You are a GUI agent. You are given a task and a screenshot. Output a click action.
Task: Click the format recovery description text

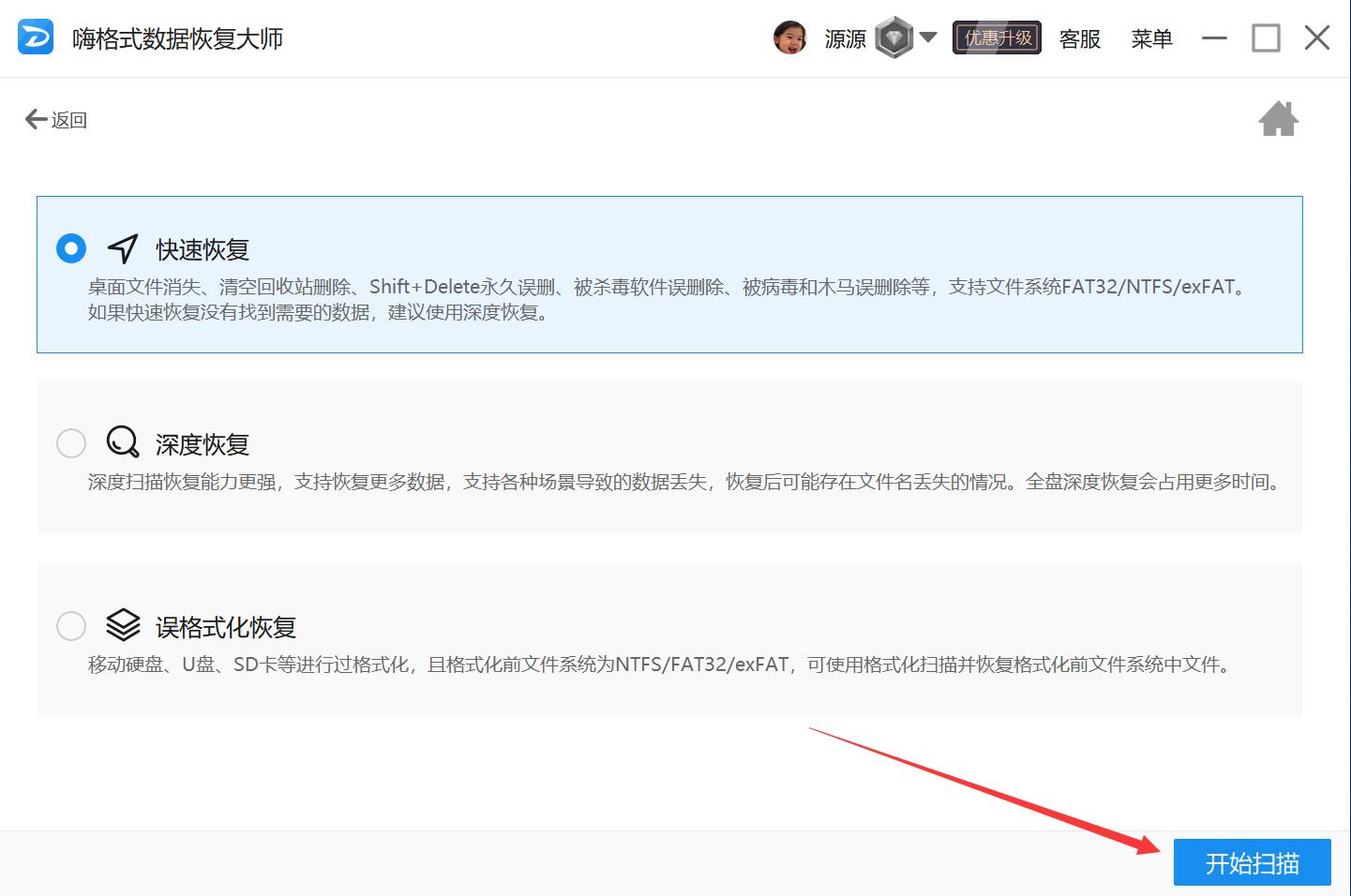tap(660, 665)
